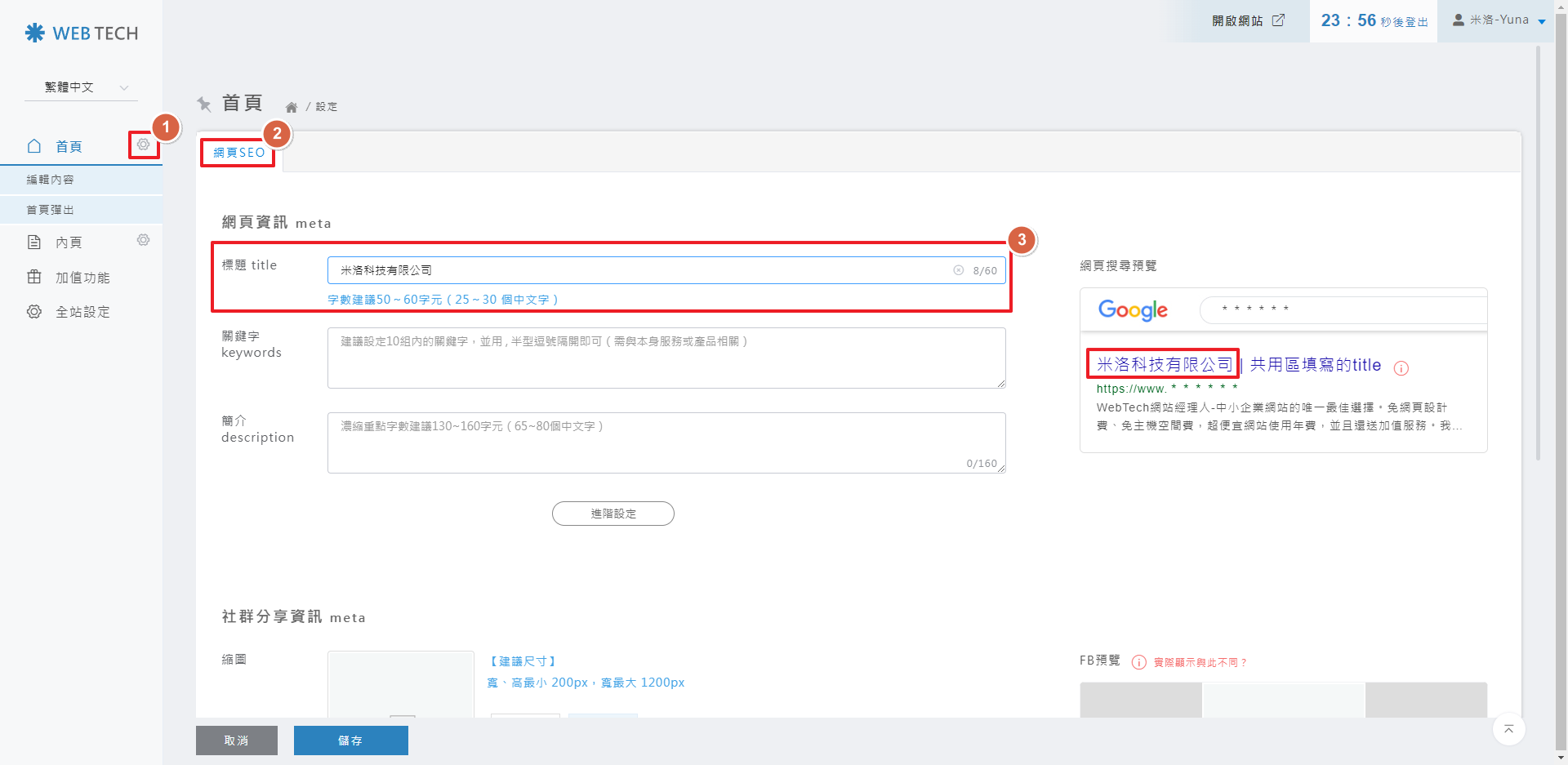1568x765 pixels.
Task: Click the info icon next to the preview title
Action: [x=1401, y=368]
